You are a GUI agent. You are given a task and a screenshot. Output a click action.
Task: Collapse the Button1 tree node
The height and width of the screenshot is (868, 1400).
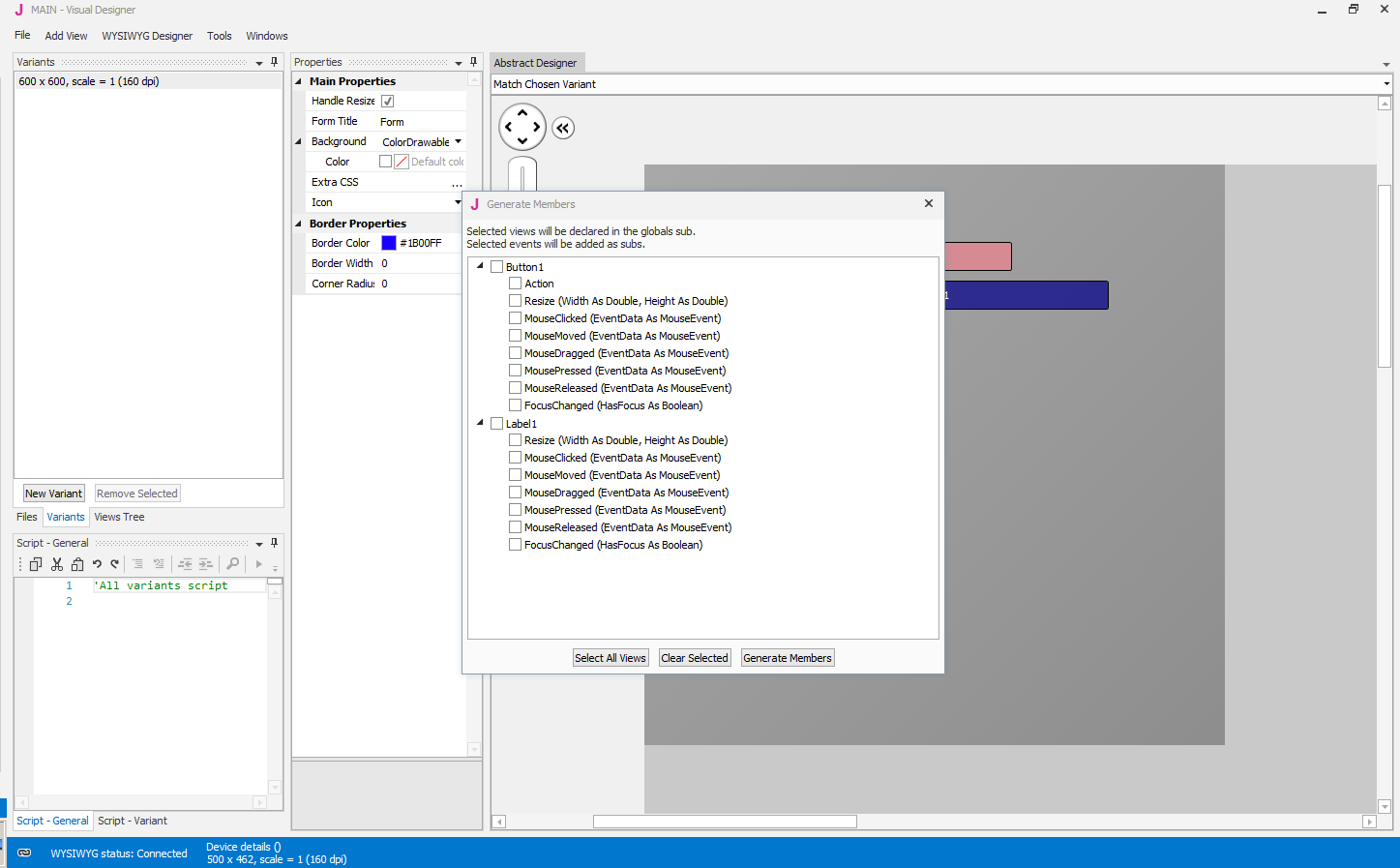point(480,266)
